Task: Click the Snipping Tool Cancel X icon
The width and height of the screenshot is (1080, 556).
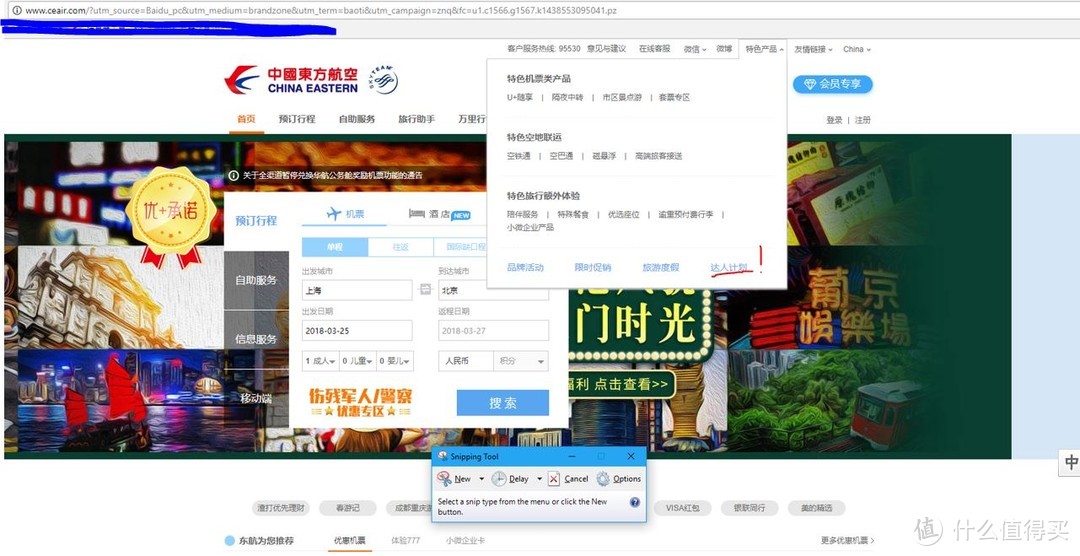Action: tap(554, 479)
